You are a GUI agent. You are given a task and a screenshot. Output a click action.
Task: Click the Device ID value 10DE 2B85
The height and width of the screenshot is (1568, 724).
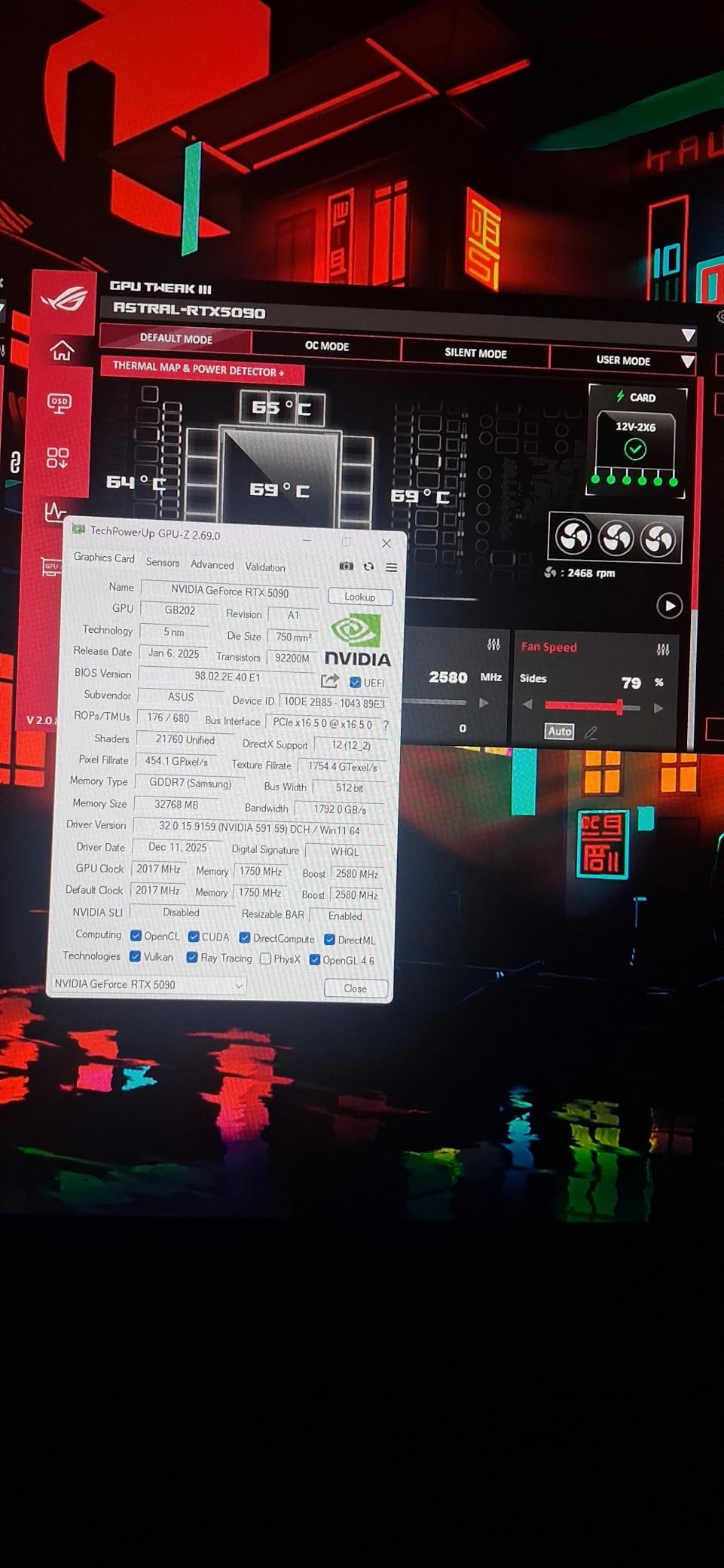pos(334,702)
